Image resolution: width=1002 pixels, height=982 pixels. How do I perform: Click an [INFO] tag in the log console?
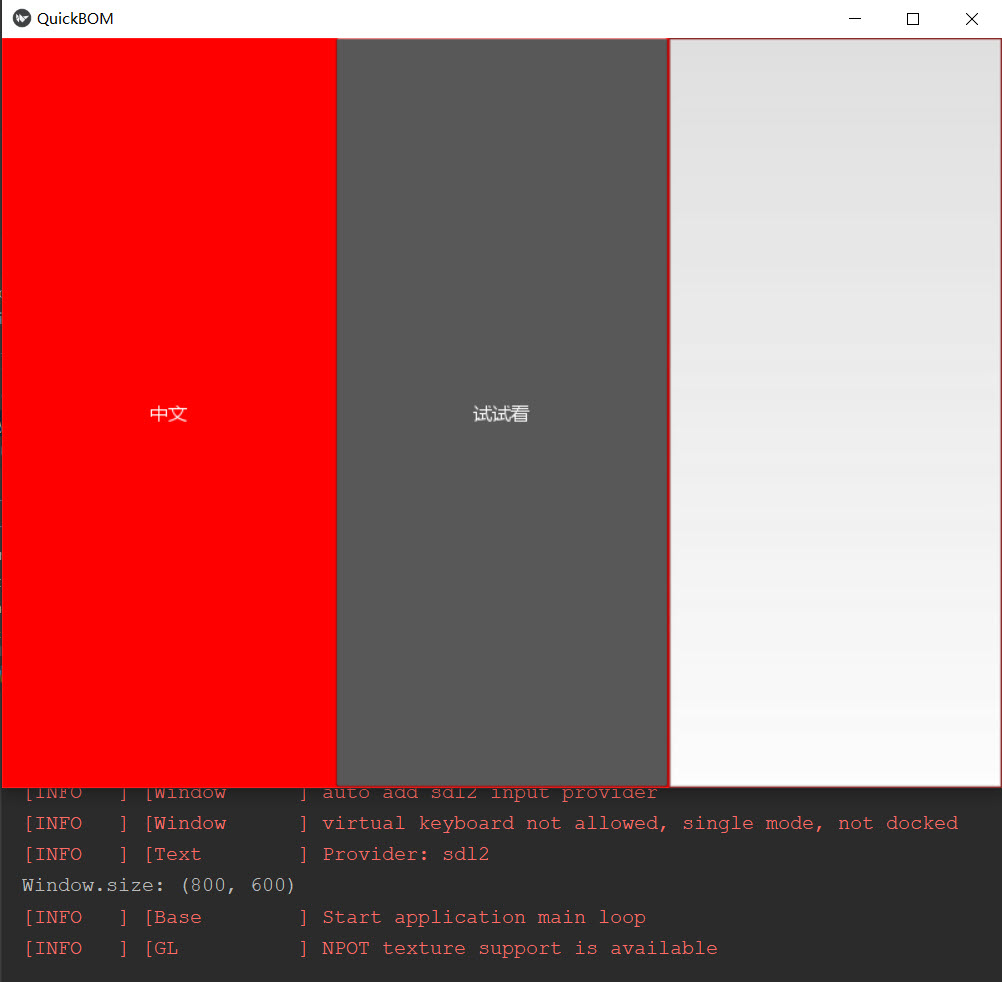[x=54, y=854]
